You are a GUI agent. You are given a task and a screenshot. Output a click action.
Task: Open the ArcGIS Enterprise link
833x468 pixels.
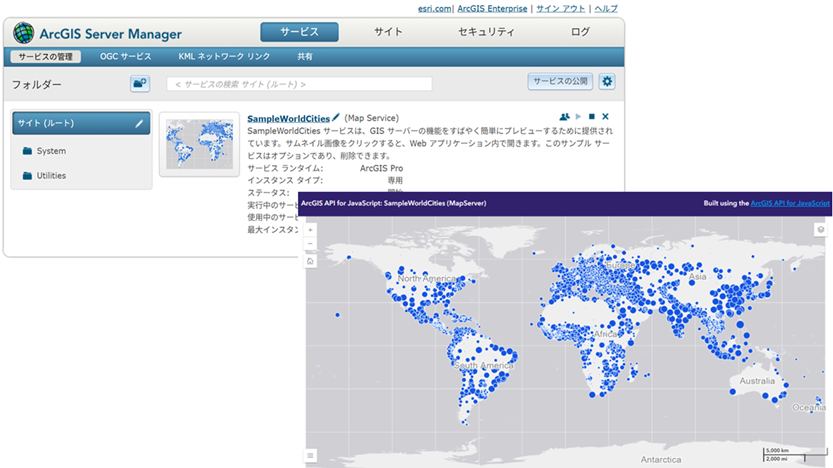coord(492,8)
